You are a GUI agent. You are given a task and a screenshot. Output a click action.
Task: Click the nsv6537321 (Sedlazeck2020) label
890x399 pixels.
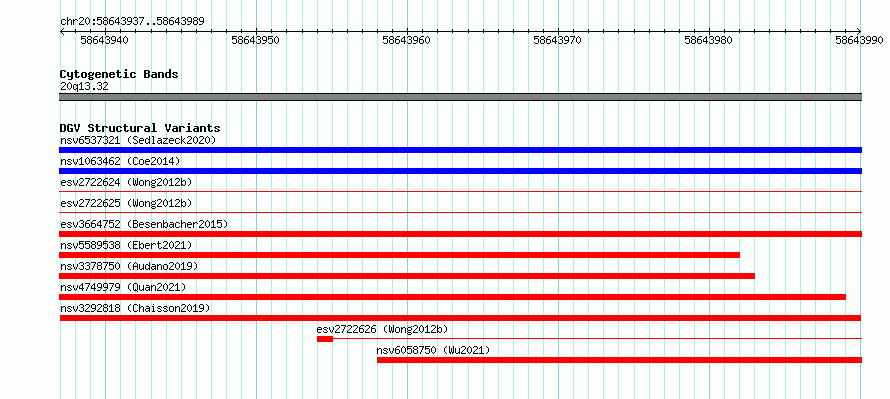tap(138, 140)
